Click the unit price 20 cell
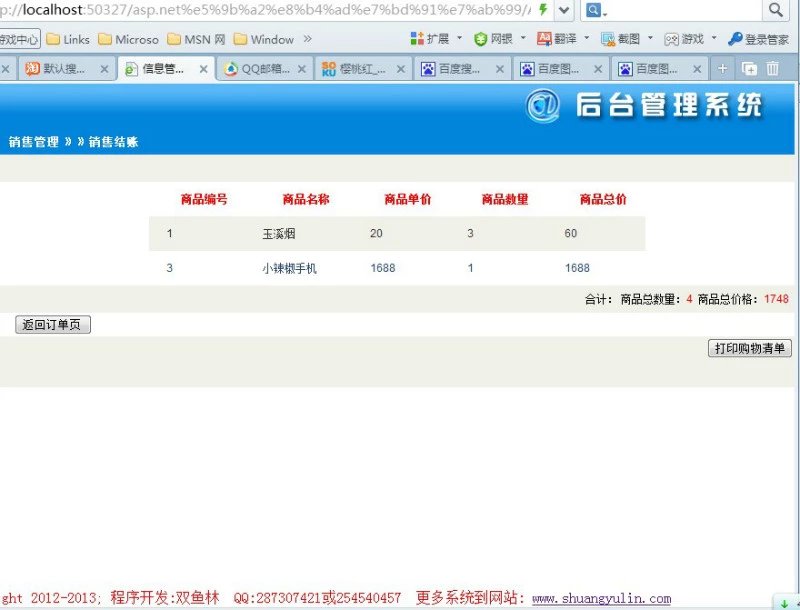Screen dimensions: 800x610 tap(376, 234)
